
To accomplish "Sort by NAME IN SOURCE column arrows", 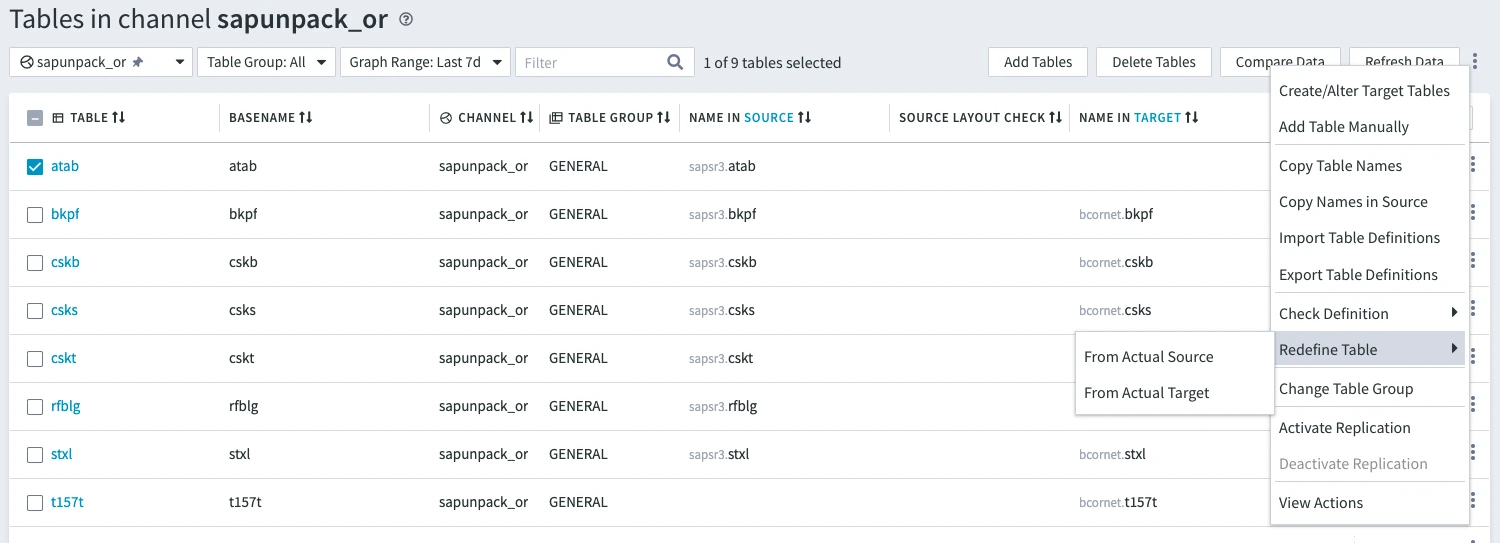I will 804,118.
